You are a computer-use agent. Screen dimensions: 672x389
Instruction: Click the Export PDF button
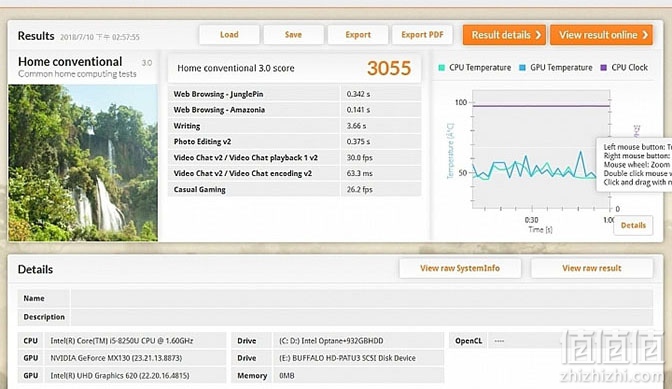422,35
